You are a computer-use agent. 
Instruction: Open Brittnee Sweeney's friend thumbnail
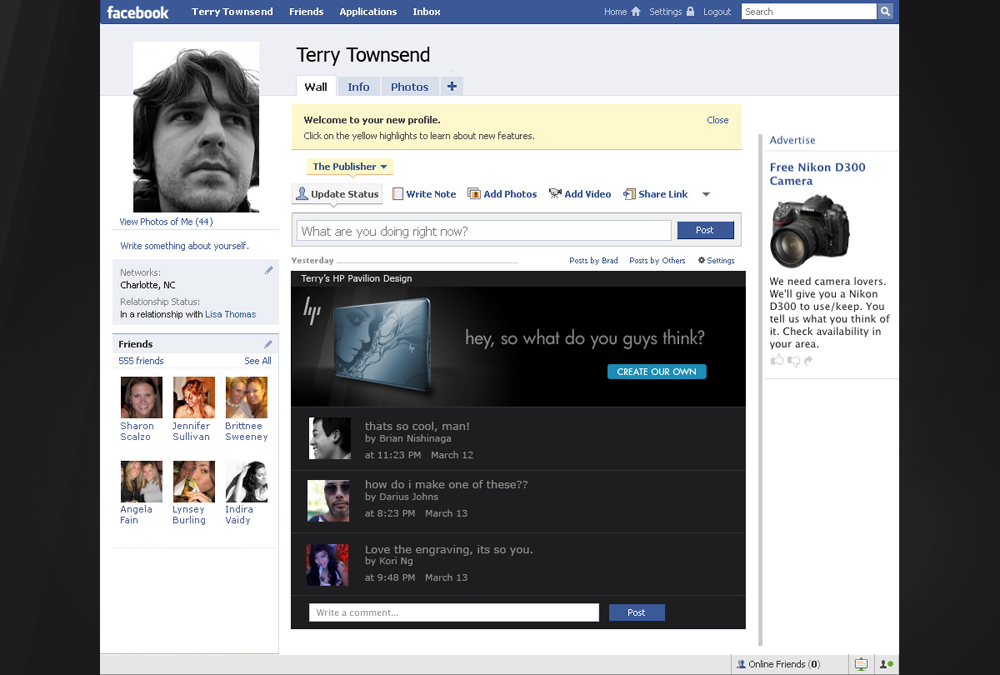pyautogui.click(x=247, y=397)
